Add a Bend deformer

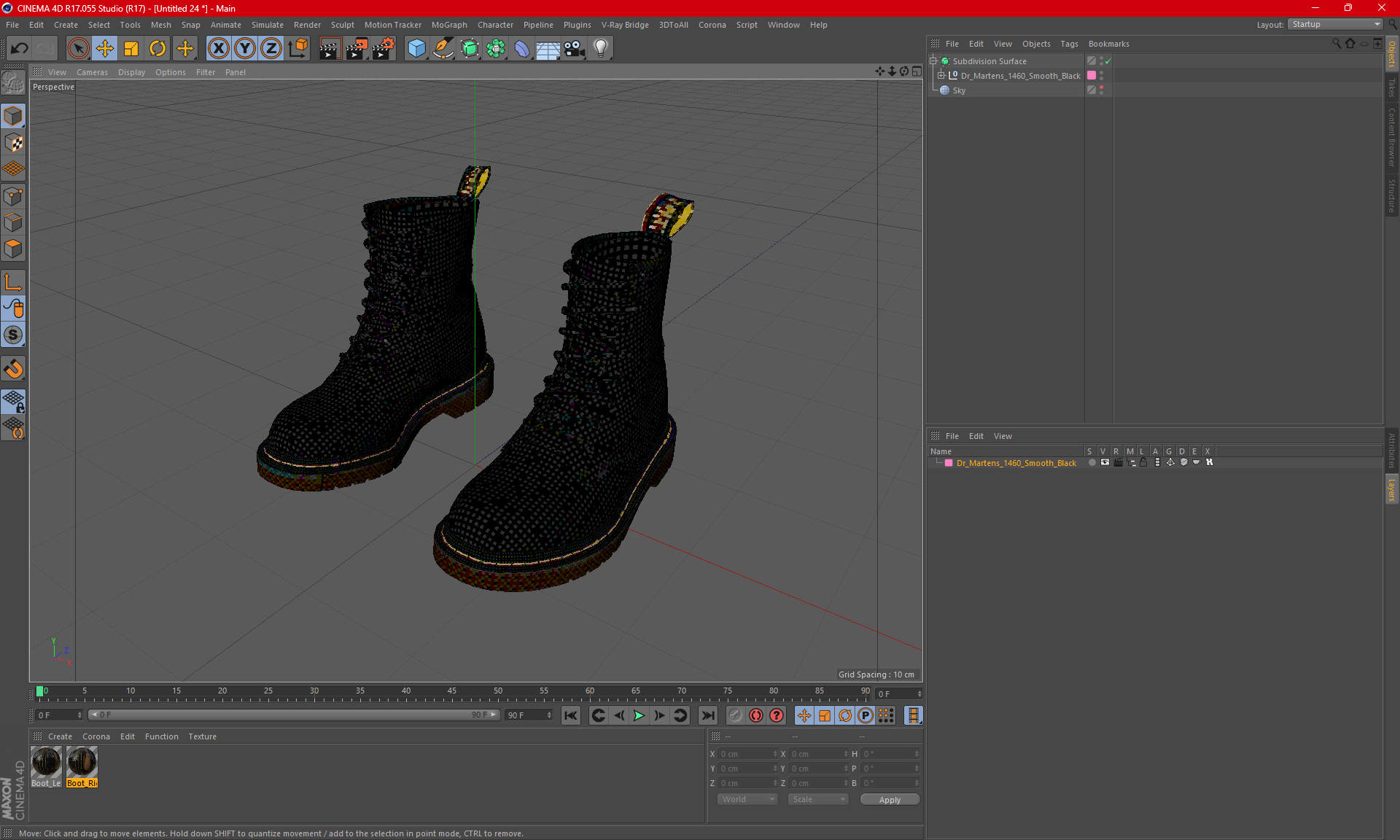coord(522,48)
